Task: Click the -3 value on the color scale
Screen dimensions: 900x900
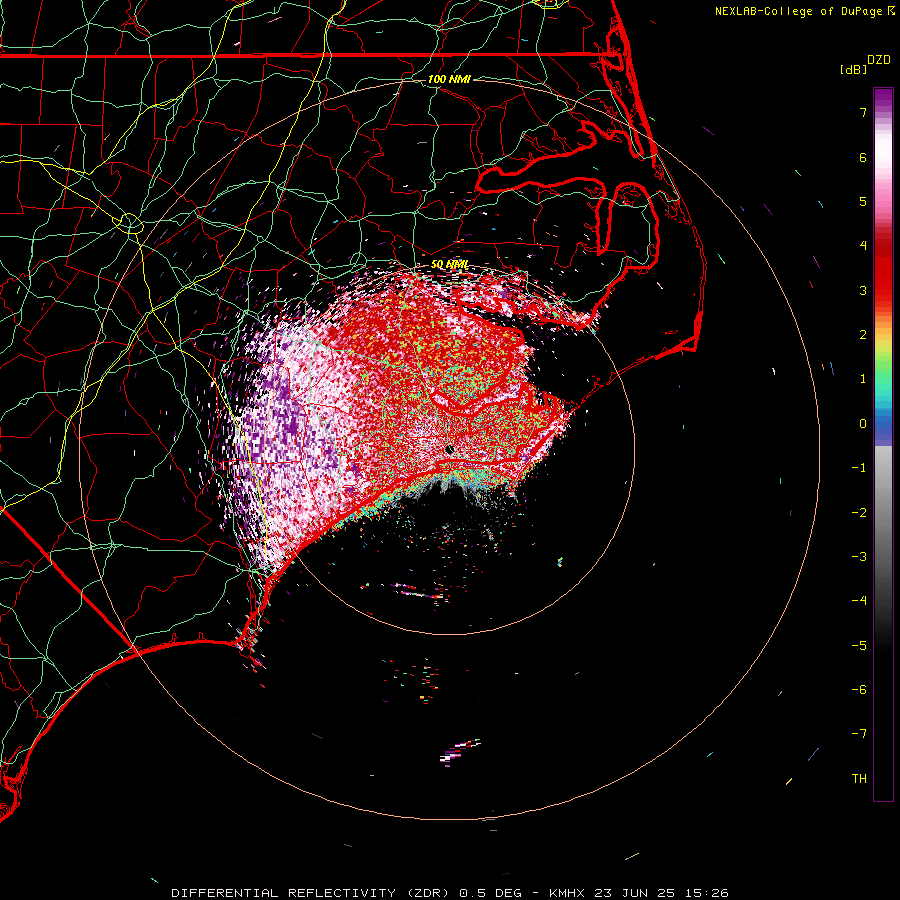Action: (x=859, y=557)
